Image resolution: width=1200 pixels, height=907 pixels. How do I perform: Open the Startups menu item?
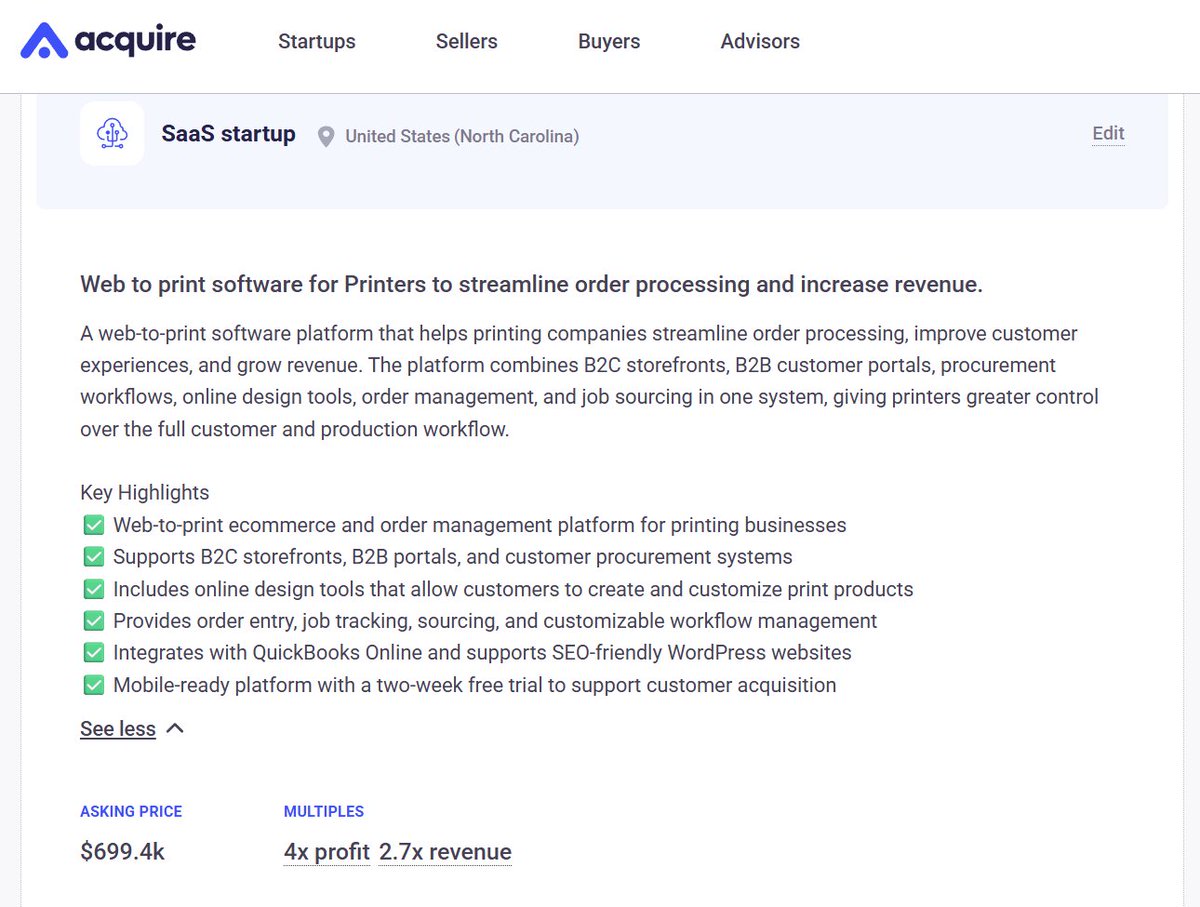pos(317,41)
